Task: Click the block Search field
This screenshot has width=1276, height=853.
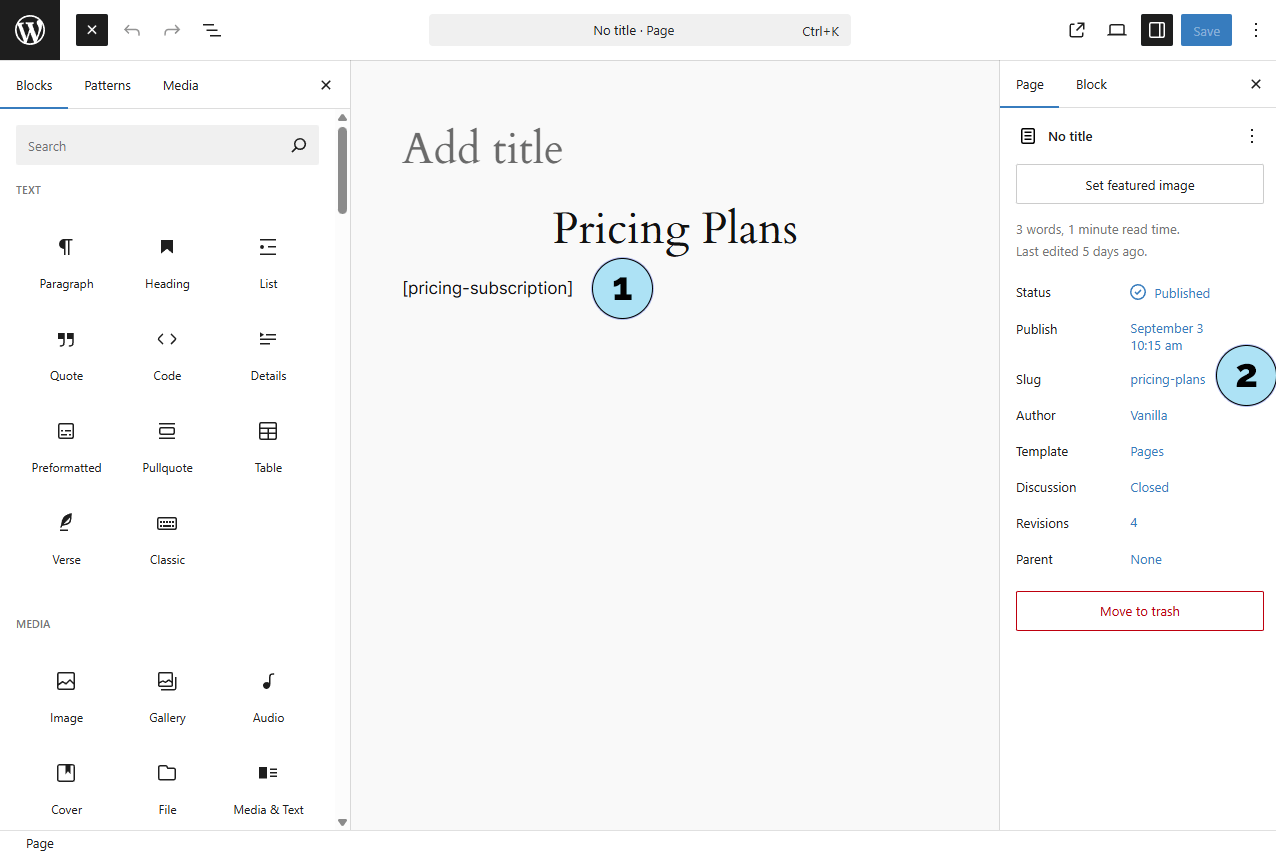Action: click(x=150, y=146)
